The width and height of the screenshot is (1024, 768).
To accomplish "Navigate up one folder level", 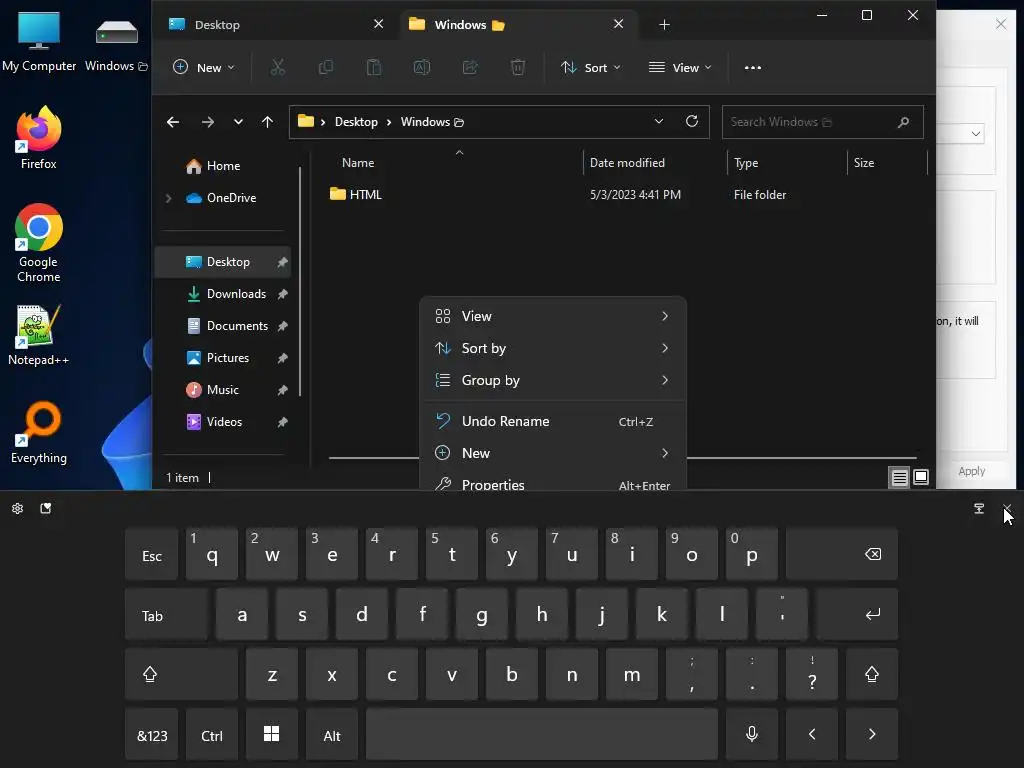I will point(267,122).
